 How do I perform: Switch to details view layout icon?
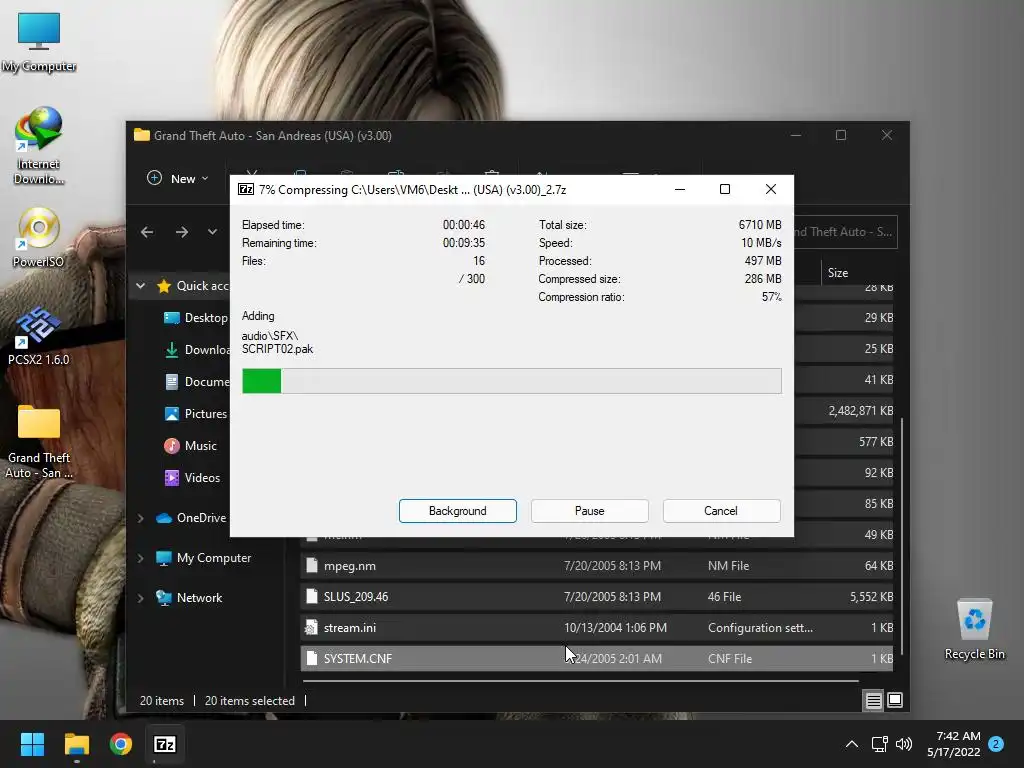tap(873, 700)
